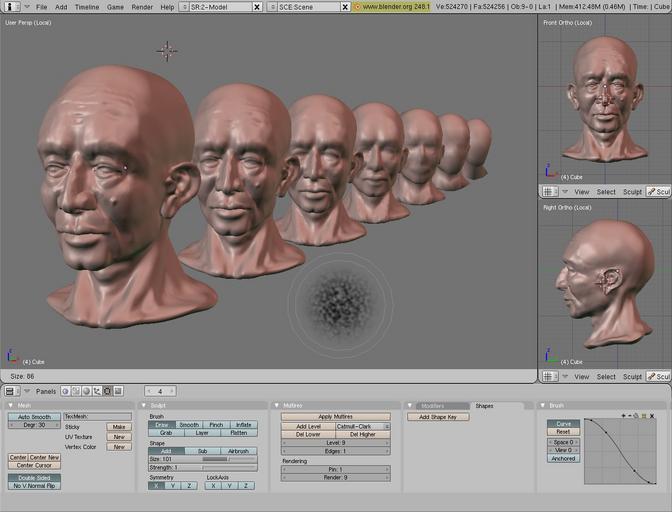Image resolution: width=672 pixels, height=512 pixels.
Task: Toggle the Airbrush option in Sculpt panel
Action: [x=238, y=451]
